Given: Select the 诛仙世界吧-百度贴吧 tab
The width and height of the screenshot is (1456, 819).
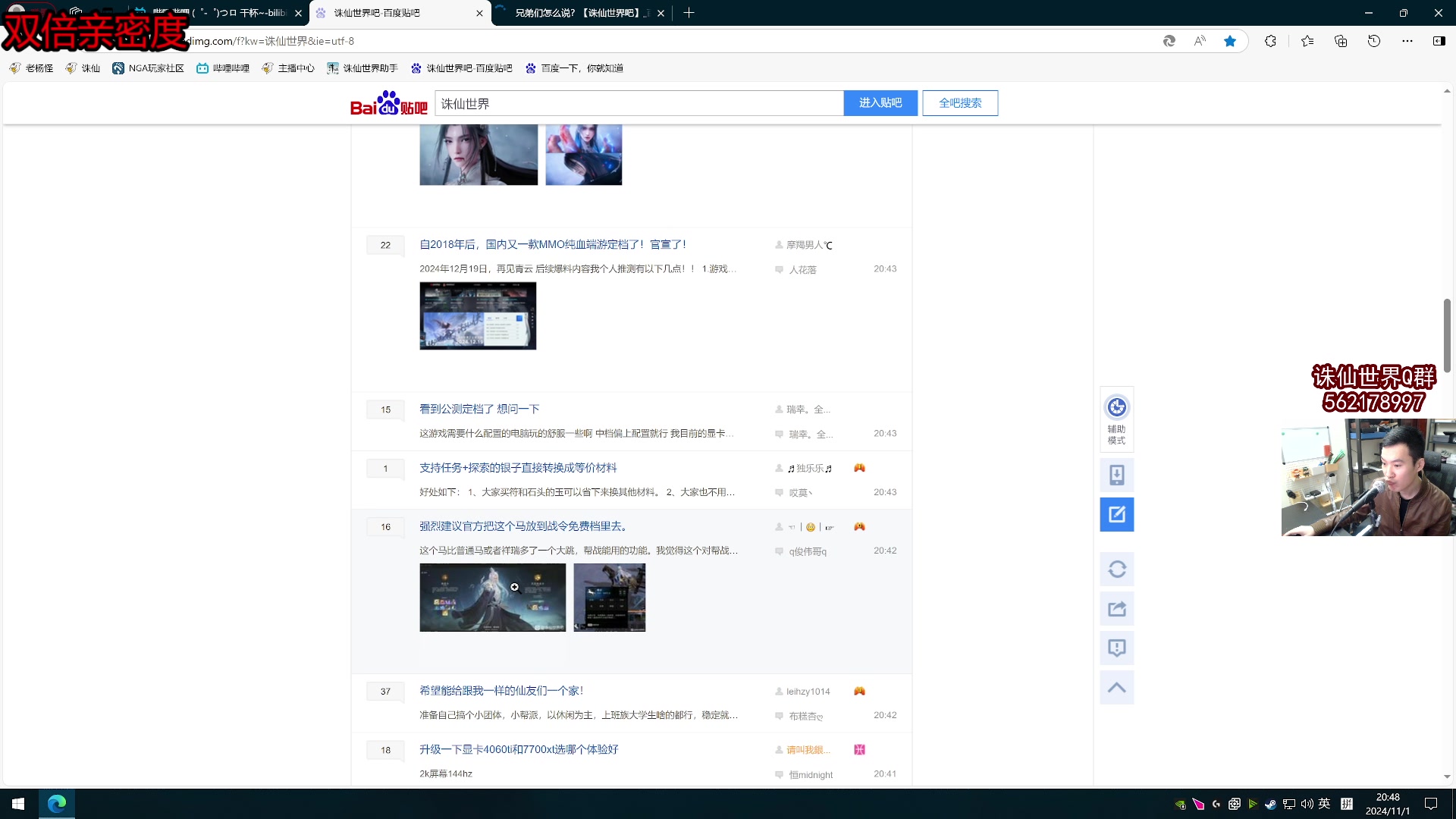Looking at the screenshot, I should pyautogui.click(x=400, y=13).
